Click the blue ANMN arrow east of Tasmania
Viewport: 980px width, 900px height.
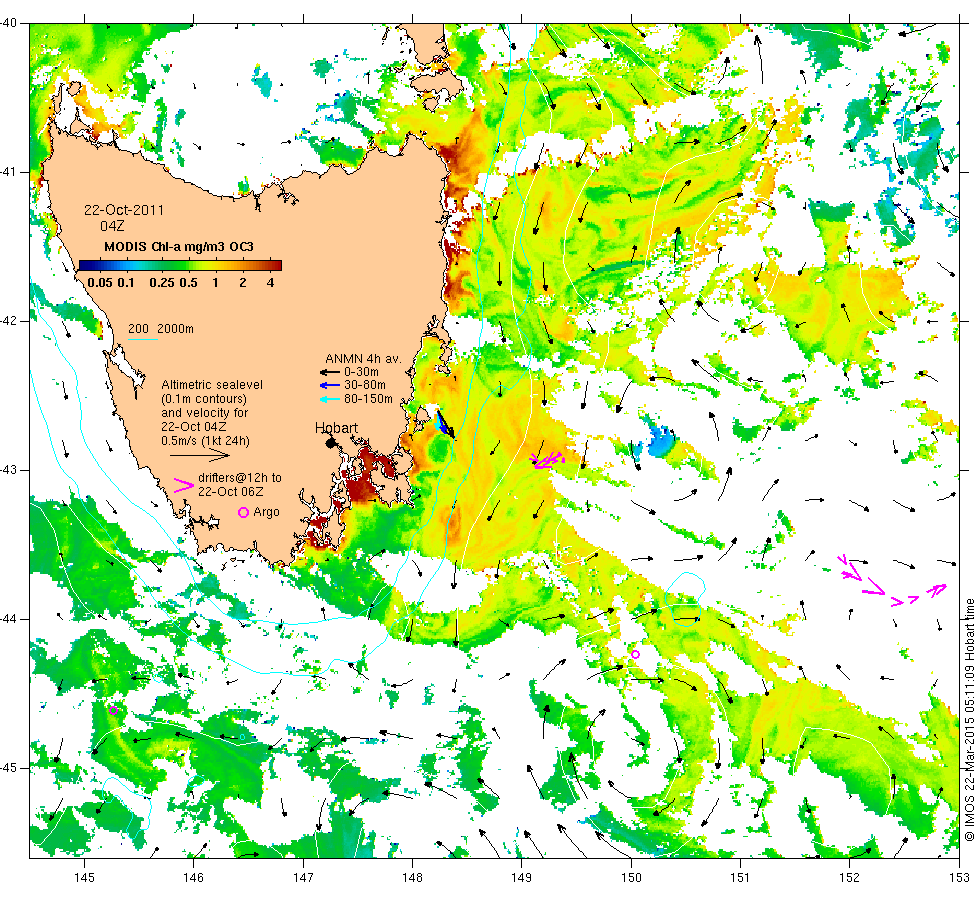coord(442,423)
